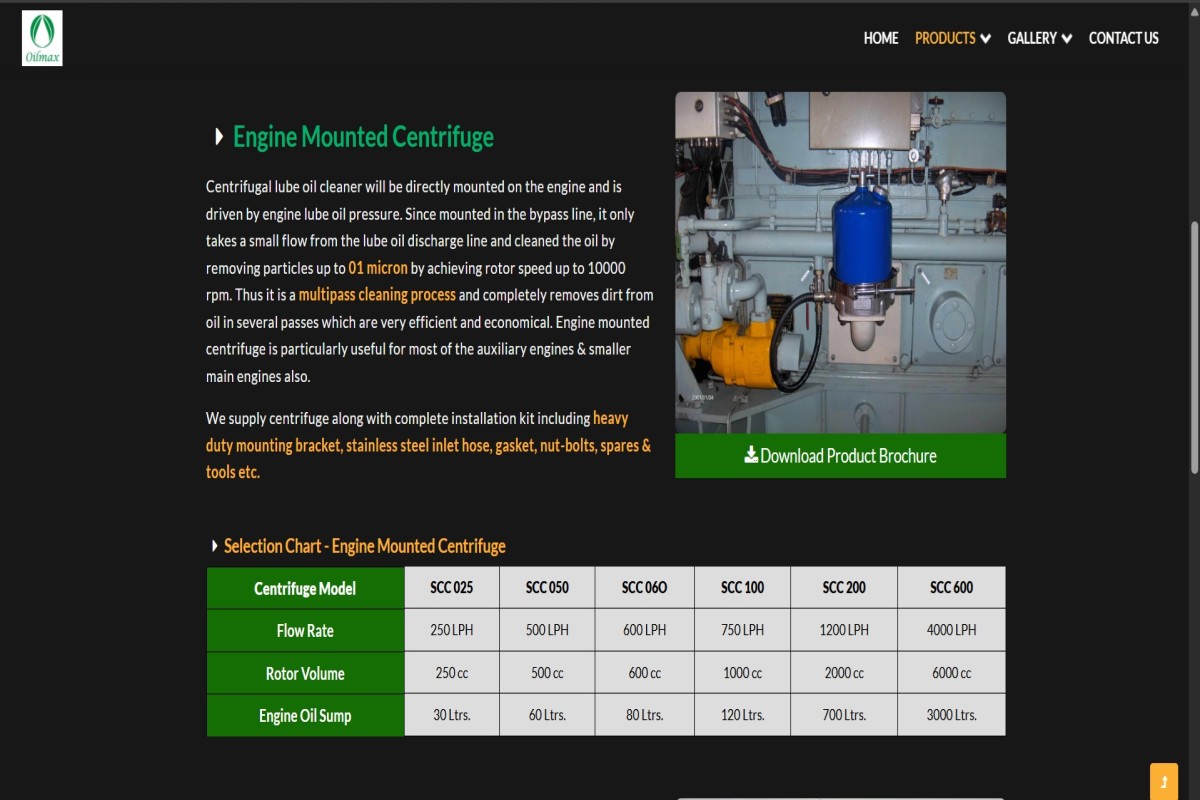The height and width of the screenshot is (800, 1200).
Task: Select the Gallery menu label
Action: coord(1031,38)
